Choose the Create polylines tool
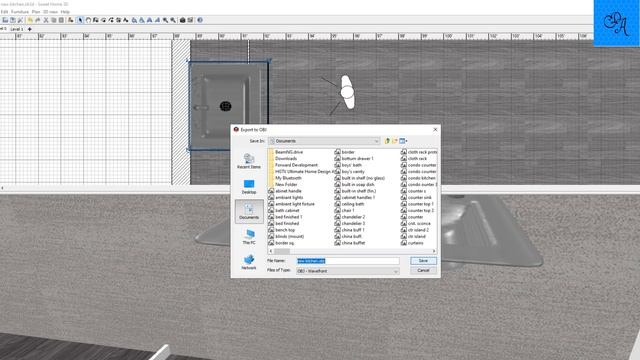 111,20
